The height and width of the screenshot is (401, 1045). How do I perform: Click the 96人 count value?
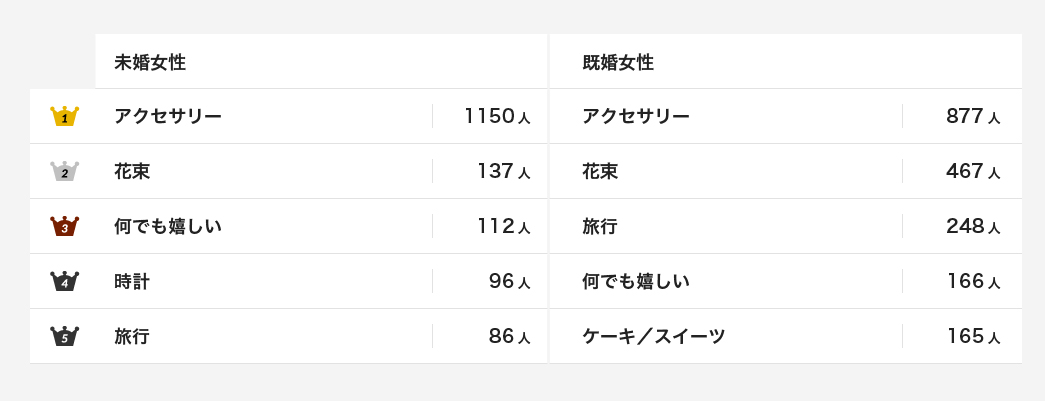click(x=510, y=282)
